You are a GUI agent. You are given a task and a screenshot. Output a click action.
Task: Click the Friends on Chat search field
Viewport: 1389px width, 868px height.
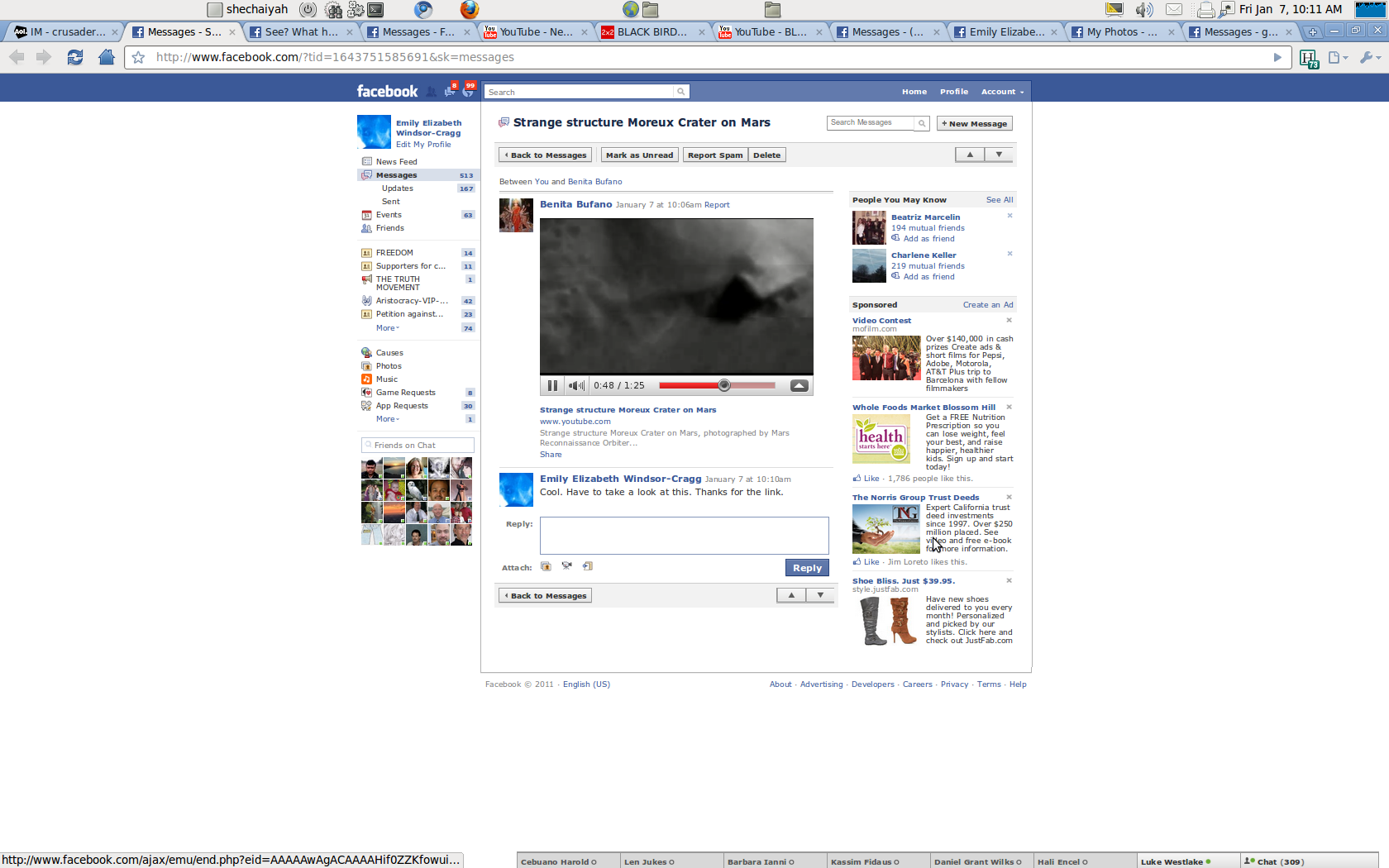418,446
